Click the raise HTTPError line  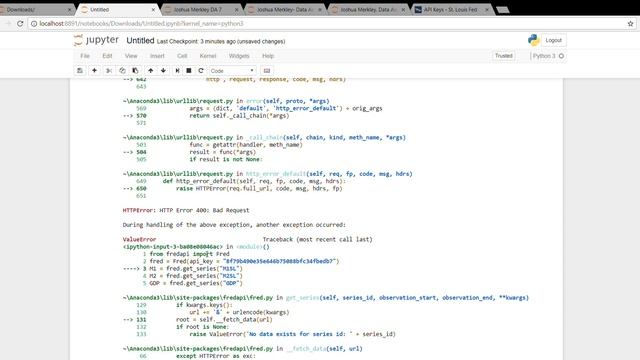pos(259,189)
